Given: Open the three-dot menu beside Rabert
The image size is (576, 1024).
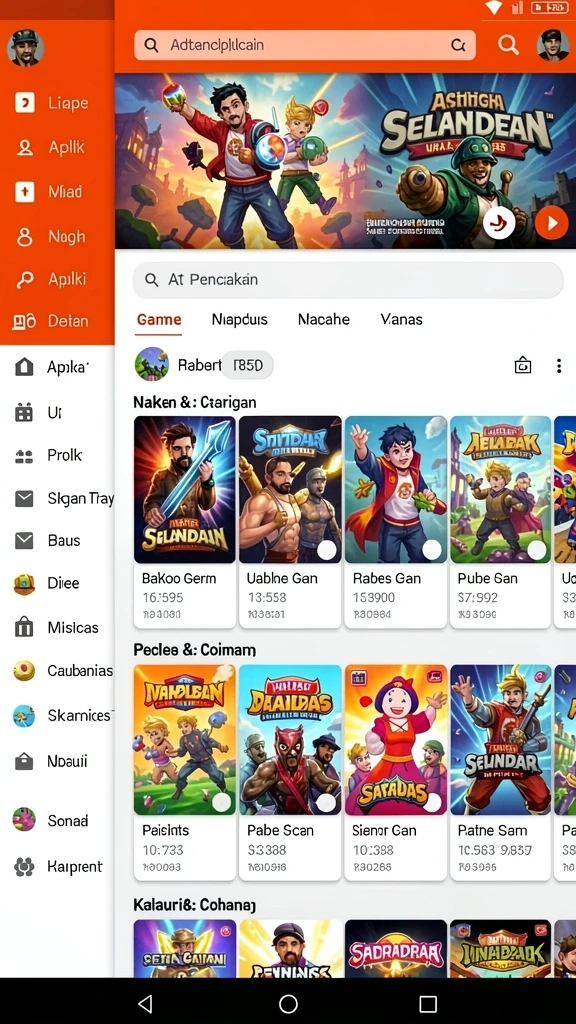Looking at the screenshot, I should point(558,366).
